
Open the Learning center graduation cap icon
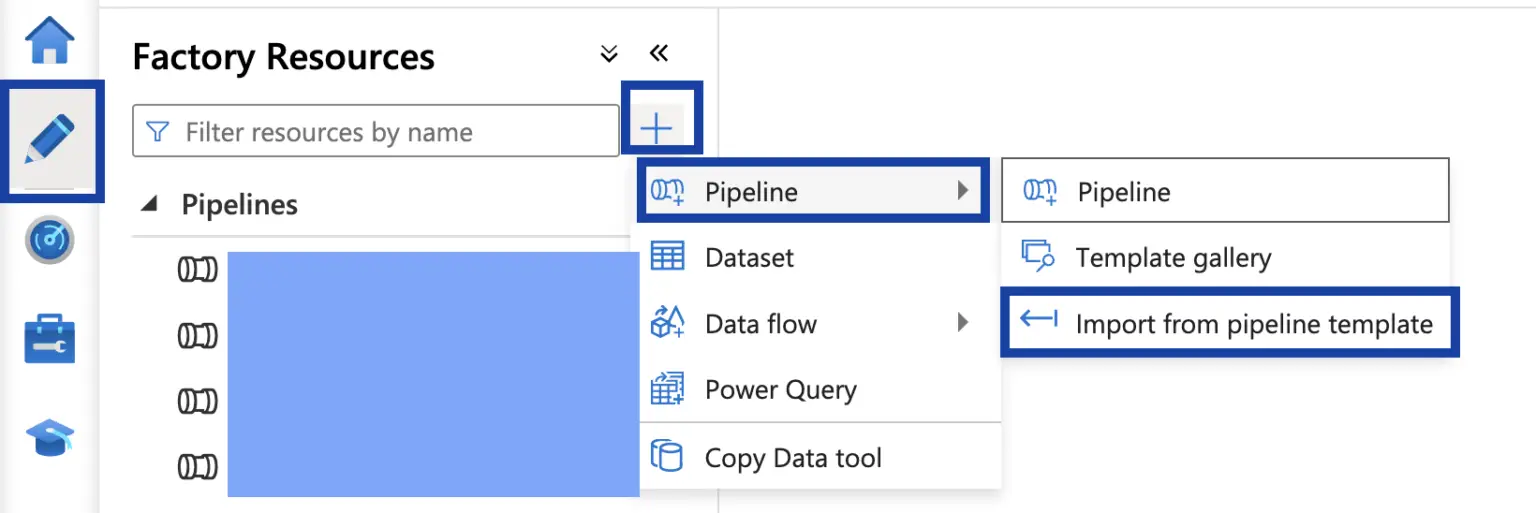49,438
